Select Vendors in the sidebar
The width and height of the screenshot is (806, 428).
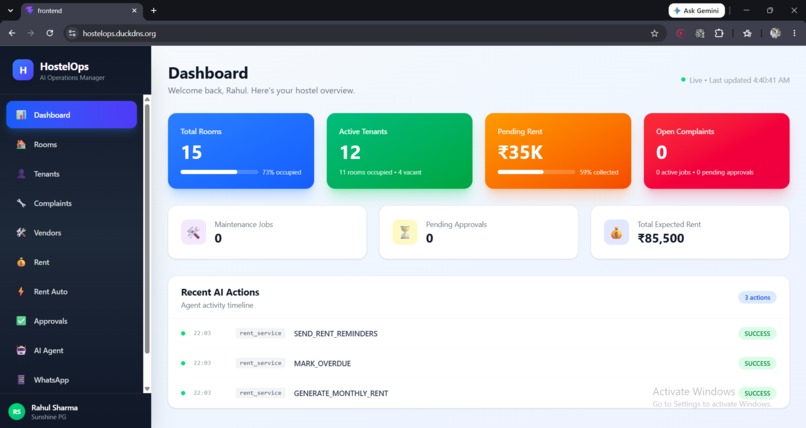71,232
